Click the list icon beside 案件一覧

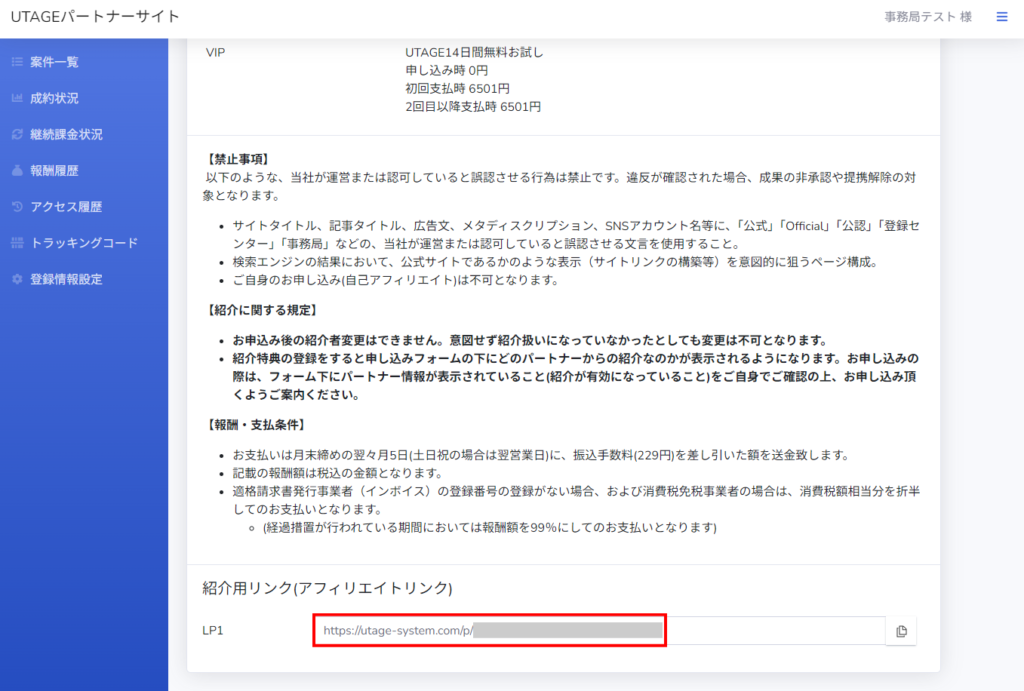pyautogui.click(x=16, y=62)
